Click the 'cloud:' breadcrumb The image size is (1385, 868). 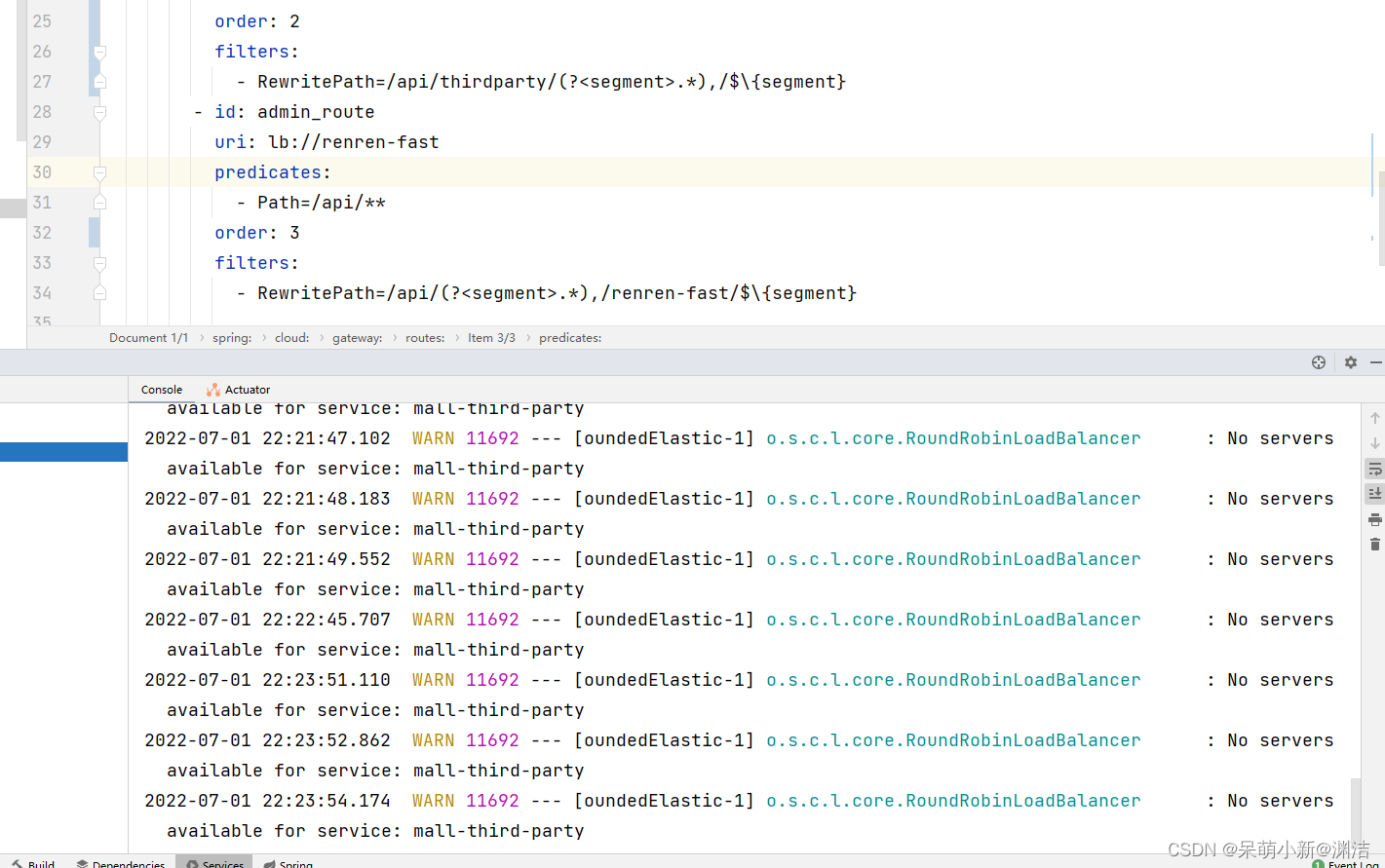[x=292, y=338]
